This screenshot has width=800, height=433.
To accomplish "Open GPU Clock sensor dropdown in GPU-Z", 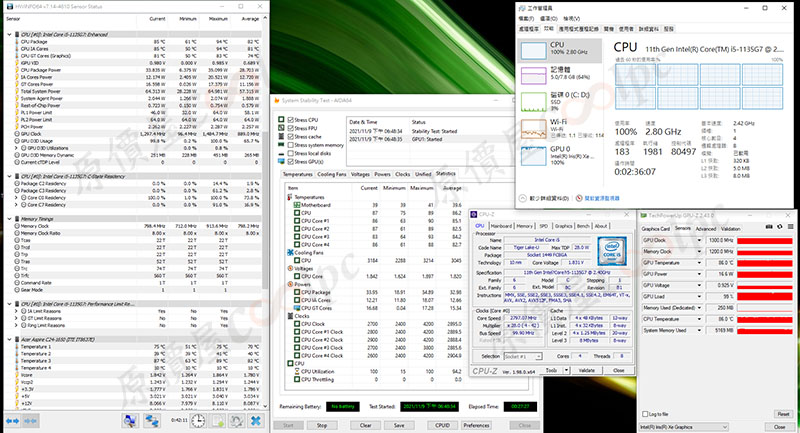I will click(x=699, y=240).
